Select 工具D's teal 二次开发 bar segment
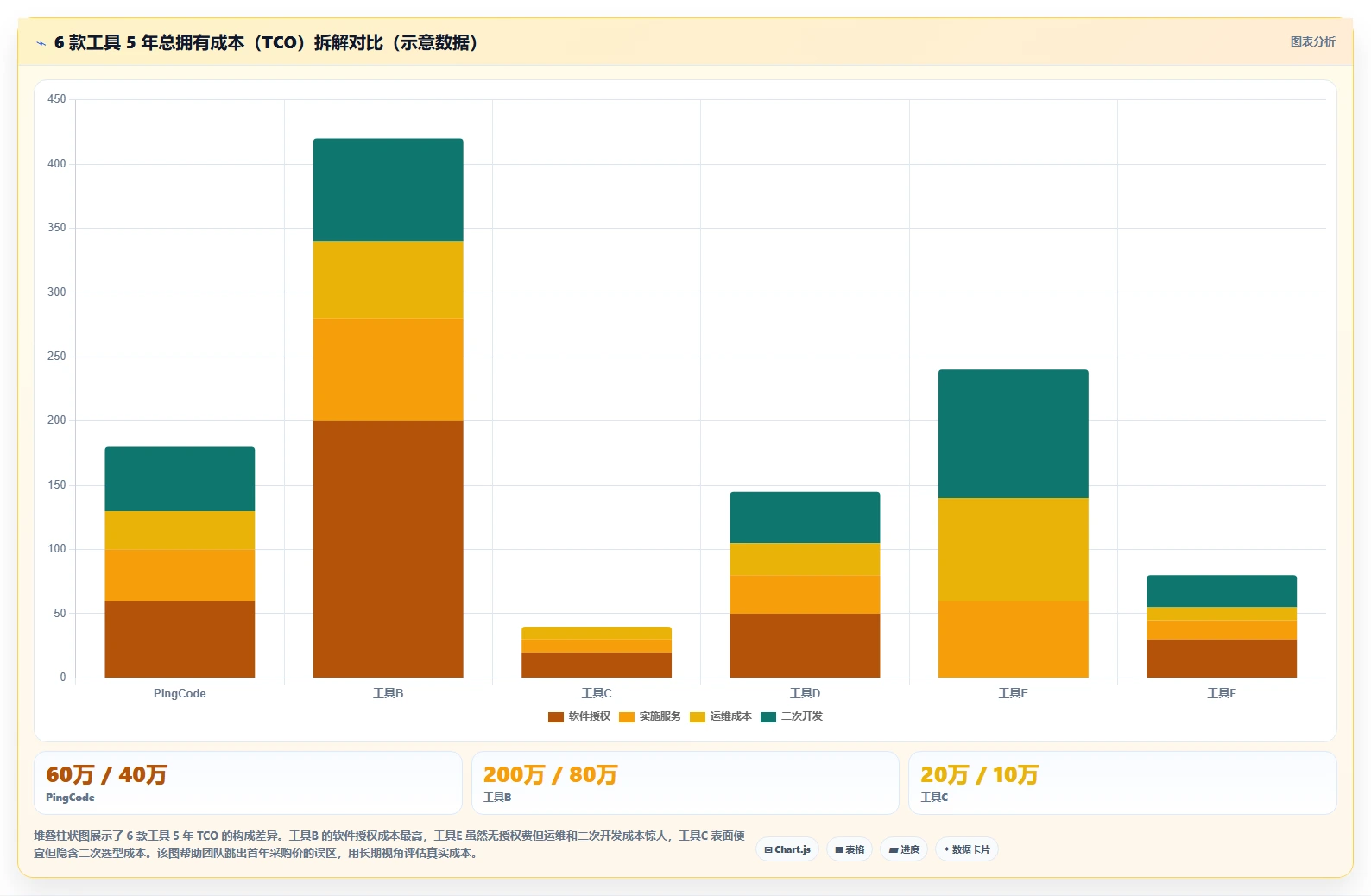 (805, 518)
